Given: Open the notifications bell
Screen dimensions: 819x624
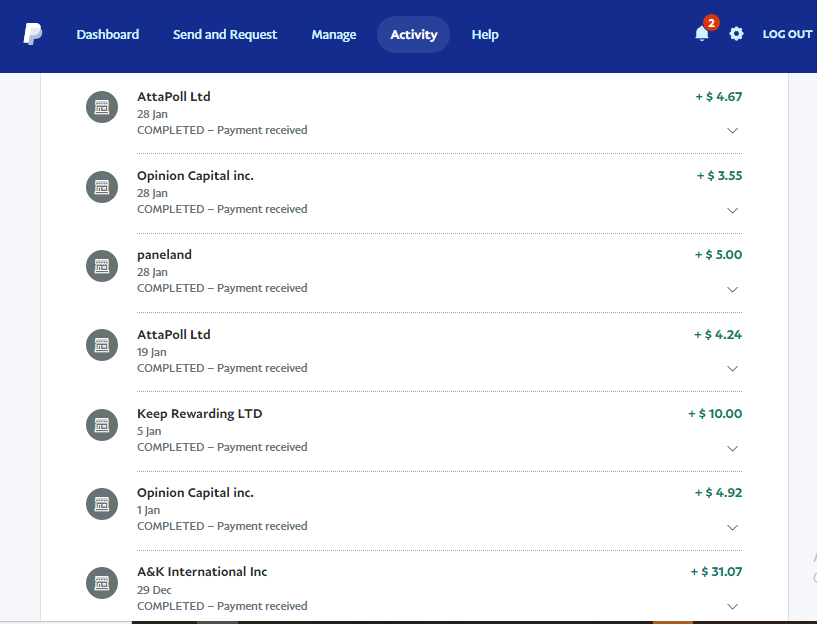Looking at the screenshot, I should pos(701,34).
